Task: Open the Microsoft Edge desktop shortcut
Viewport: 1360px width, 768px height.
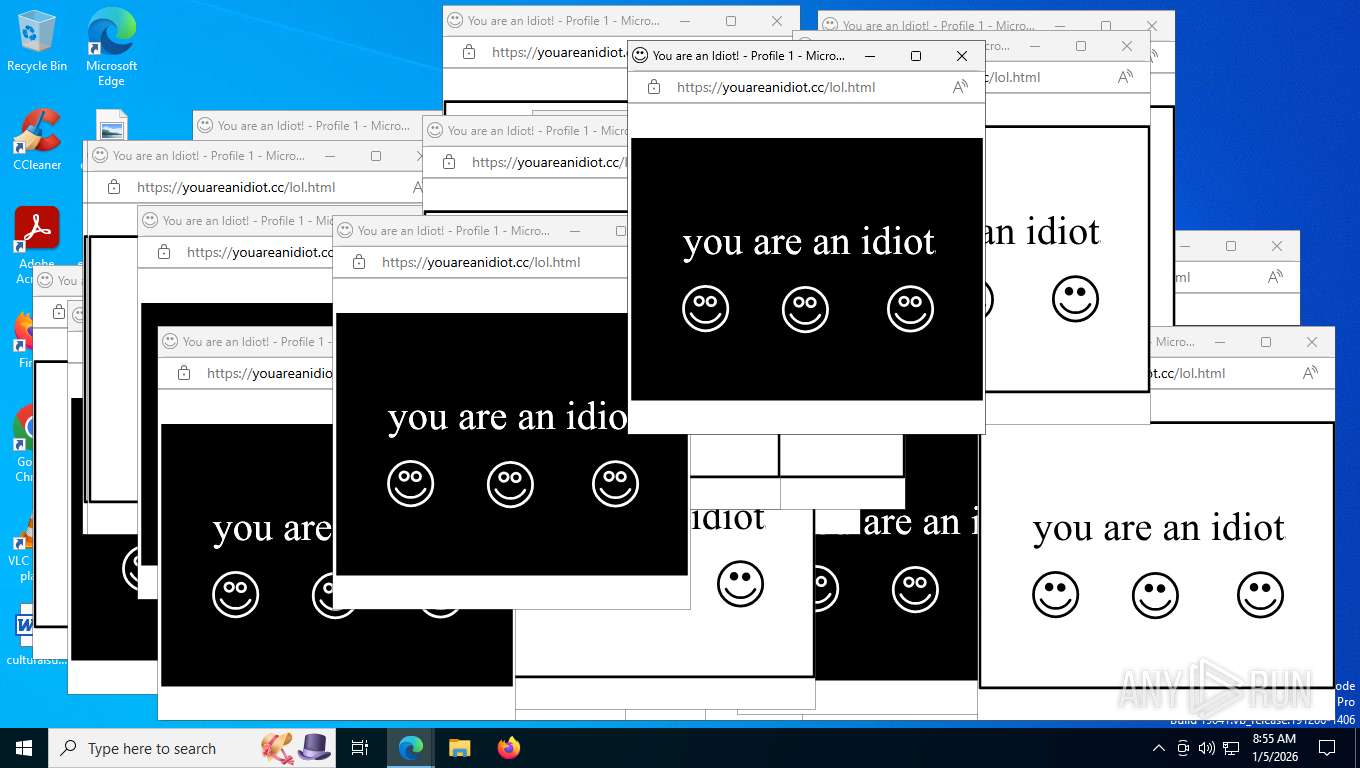Action: (111, 47)
